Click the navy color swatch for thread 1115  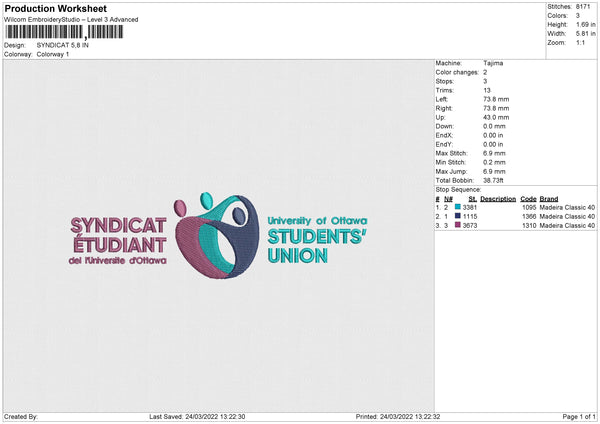point(458,216)
